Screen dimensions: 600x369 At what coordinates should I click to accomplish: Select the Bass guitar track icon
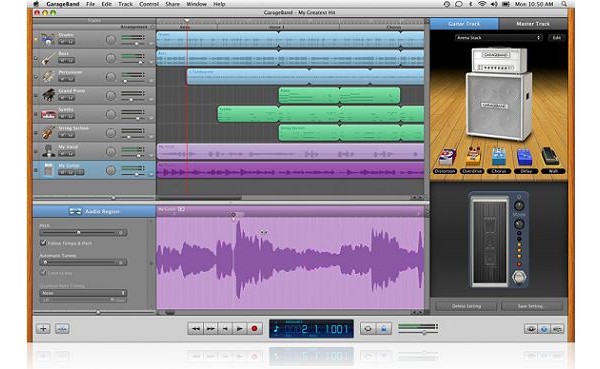click(48, 58)
